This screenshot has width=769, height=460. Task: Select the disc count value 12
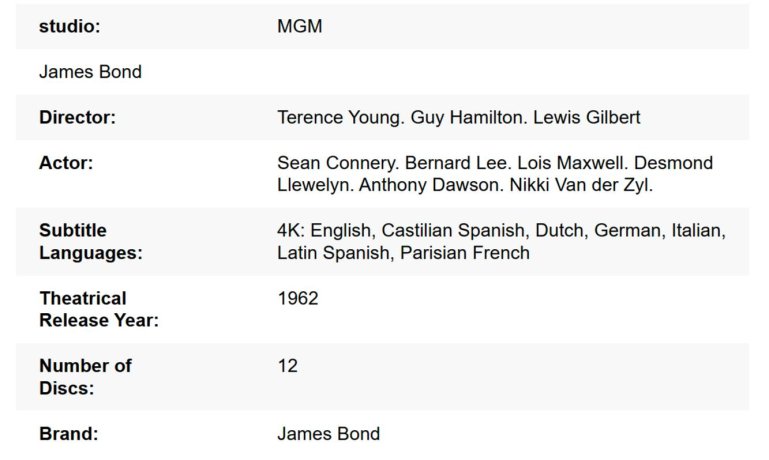[x=288, y=366]
